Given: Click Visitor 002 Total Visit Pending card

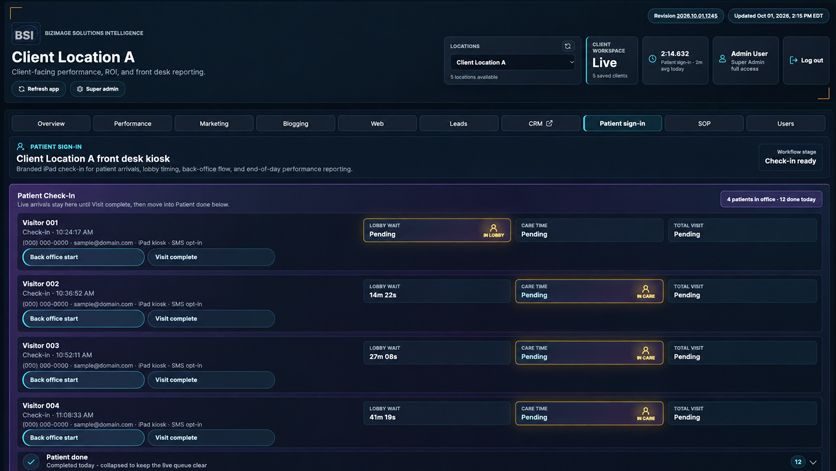Looking at the screenshot, I should pyautogui.click(x=742, y=291).
